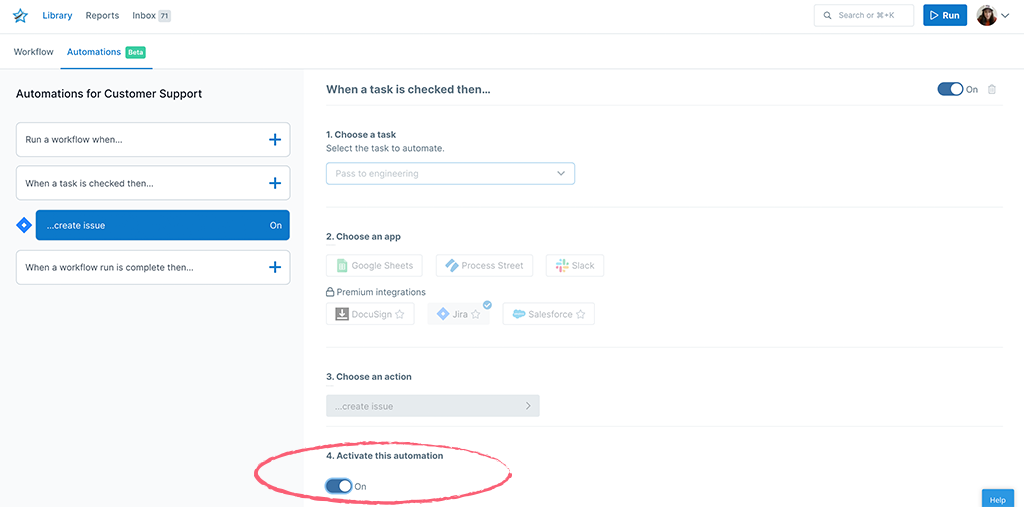Click the Jira diamond icon beside create issue
This screenshot has width=1024, height=507.
(x=24, y=225)
